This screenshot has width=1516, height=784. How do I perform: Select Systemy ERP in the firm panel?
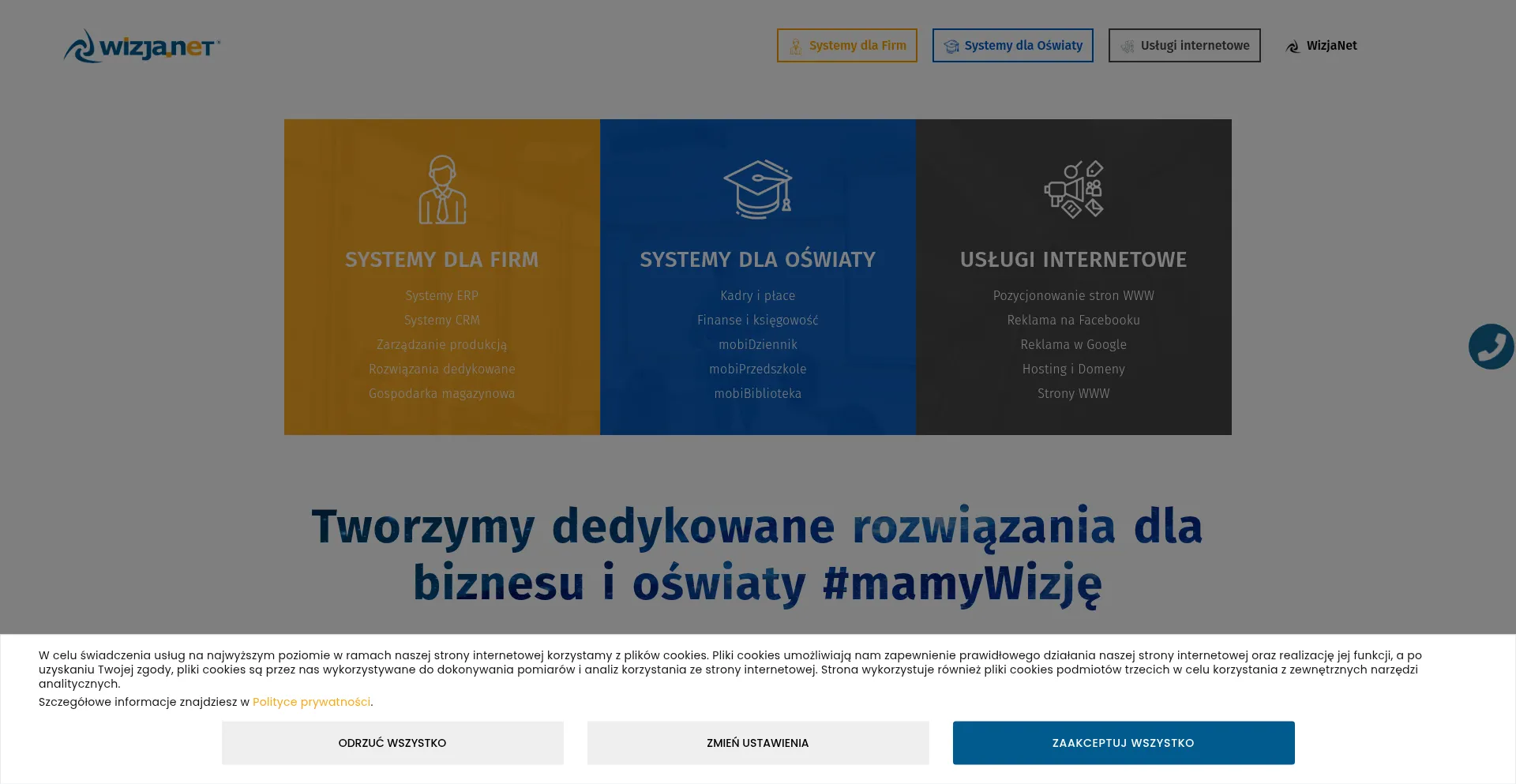coord(441,295)
